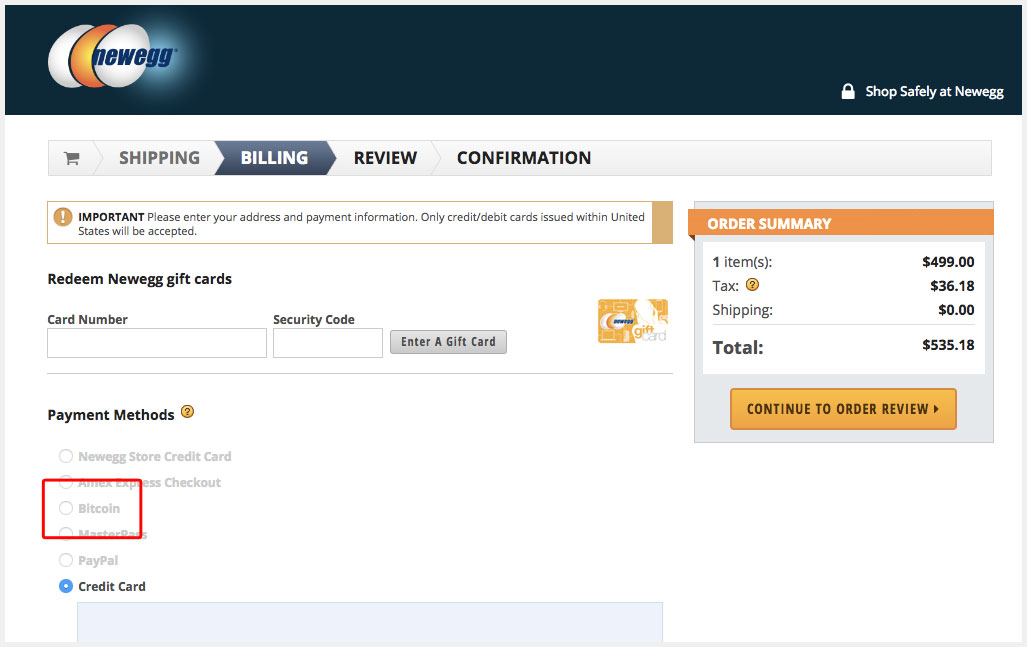Focus the gift Card Number field
The image size is (1027, 647).
157,343
